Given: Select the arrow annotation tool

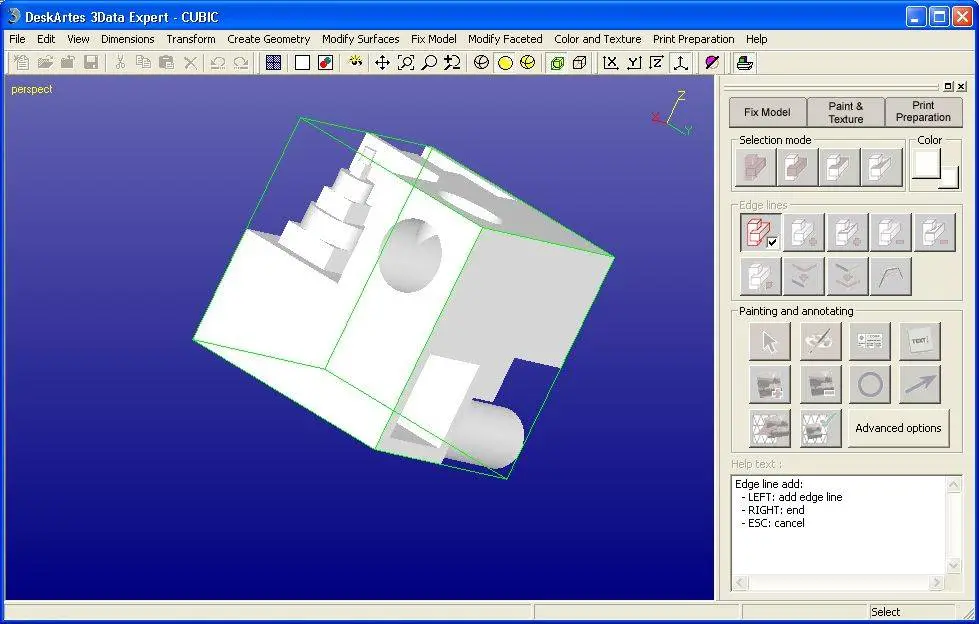Looking at the screenshot, I should pyautogui.click(x=920, y=385).
